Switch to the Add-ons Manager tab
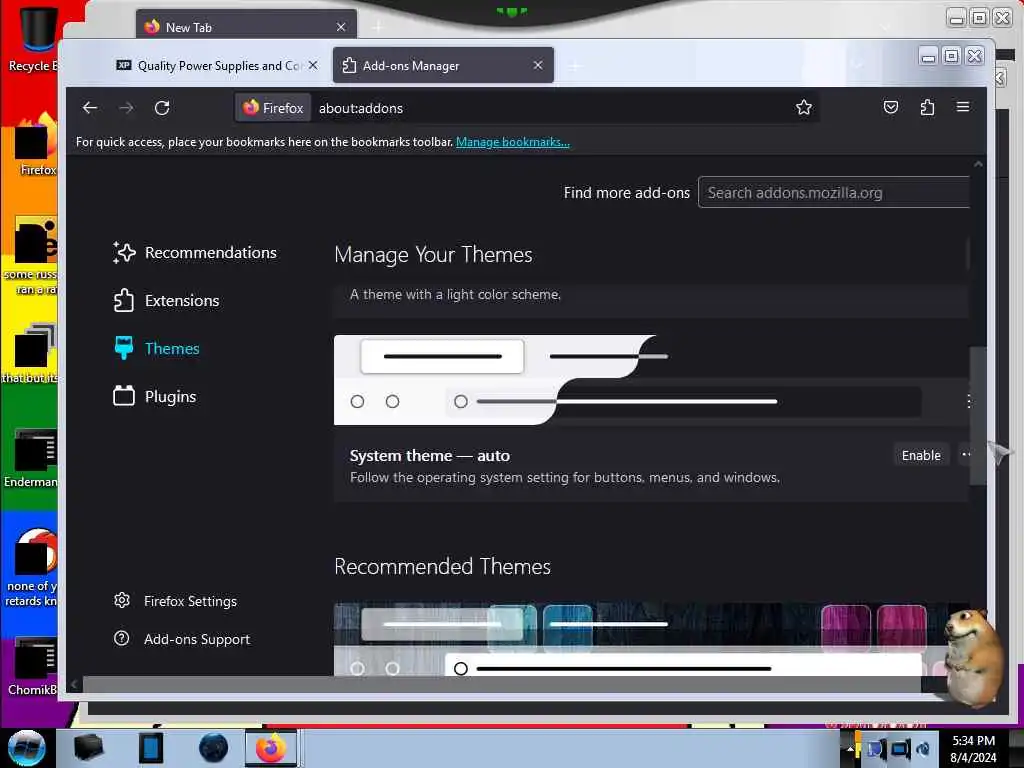The image size is (1024, 768). (x=443, y=65)
